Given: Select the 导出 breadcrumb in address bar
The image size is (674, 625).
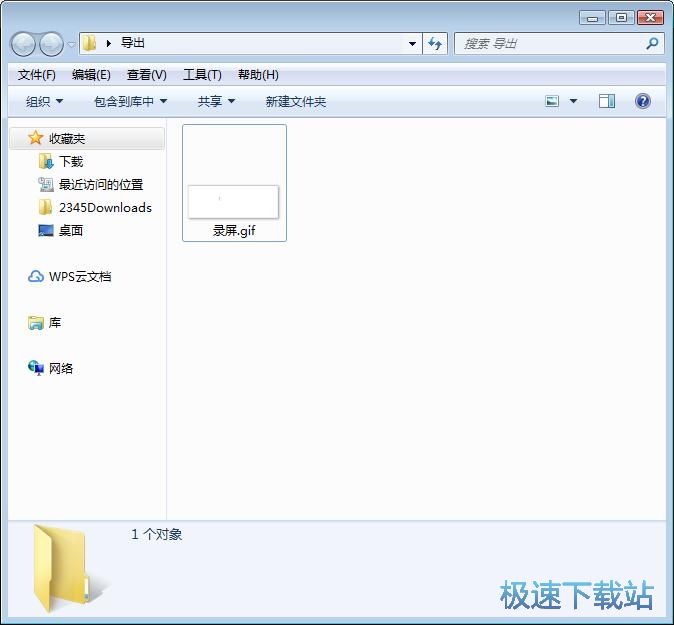Looking at the screenshot, I should point(132,43).
